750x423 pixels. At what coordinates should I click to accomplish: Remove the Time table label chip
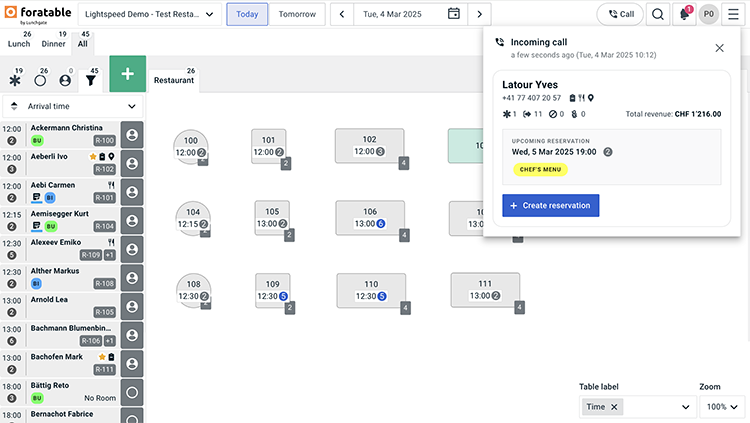[x=614, y=407]
